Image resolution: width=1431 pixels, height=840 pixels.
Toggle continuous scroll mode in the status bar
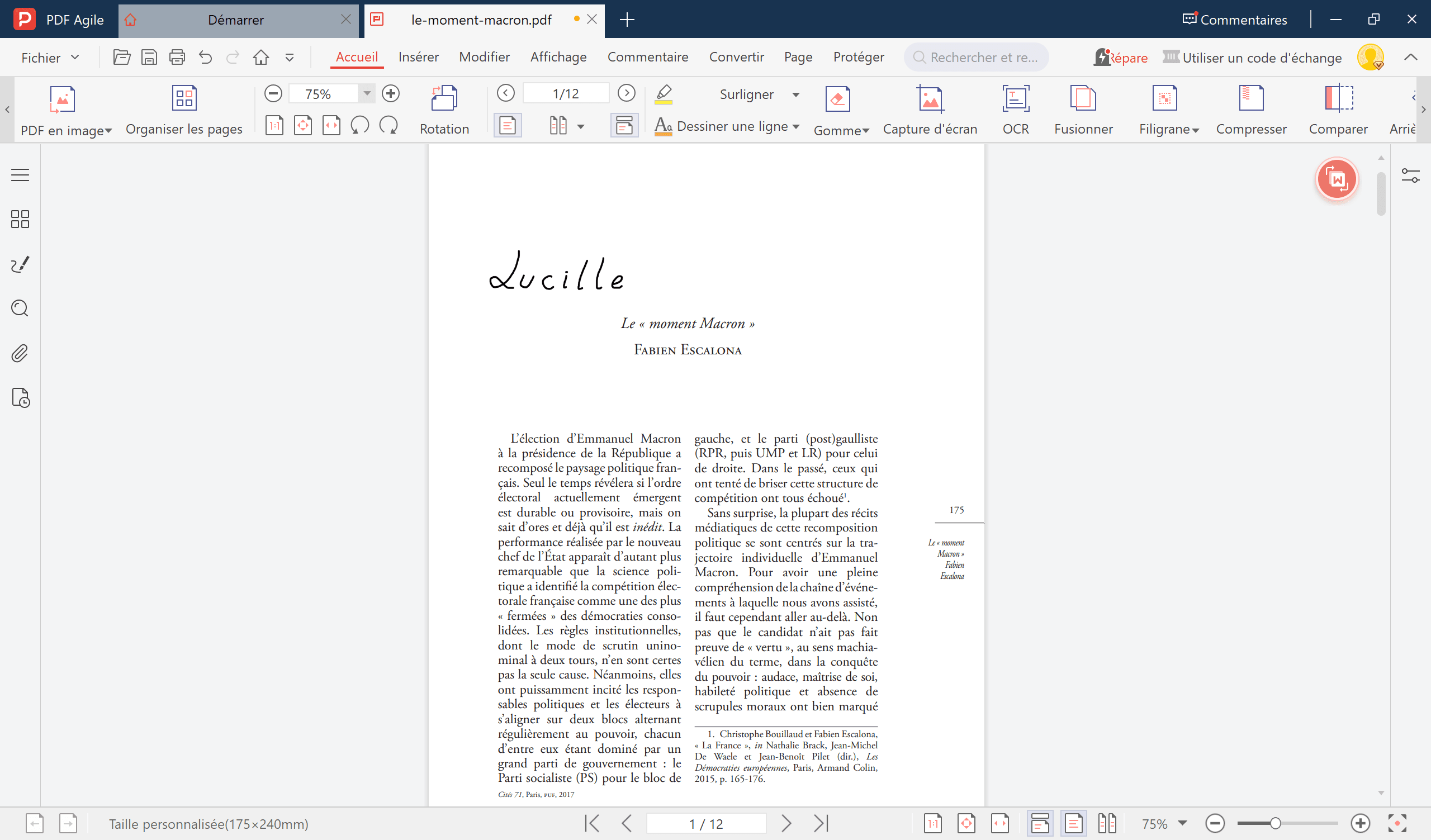pyautogui.click(x=1040, y=823)
